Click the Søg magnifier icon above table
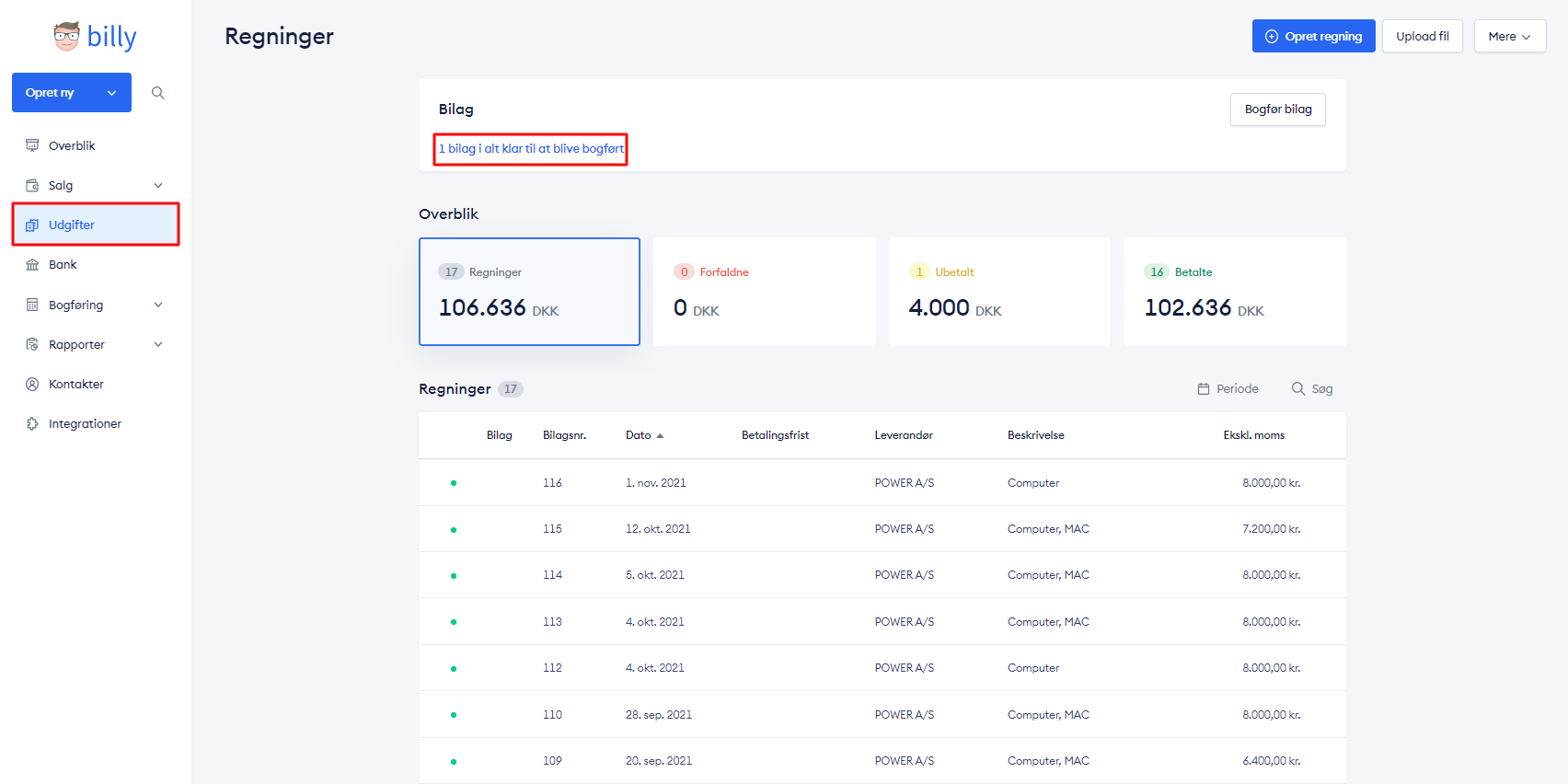Image resolution: width=1568 pixels, height=784 pixels. (x=1298, y=389)
